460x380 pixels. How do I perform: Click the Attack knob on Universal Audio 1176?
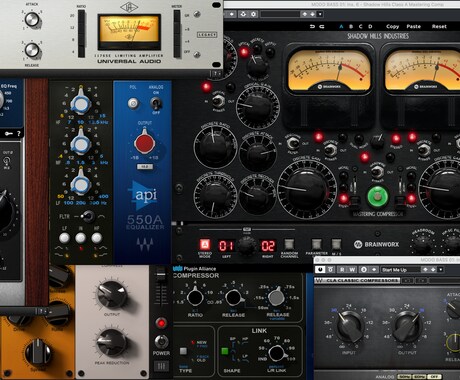[x=32, y=20]
